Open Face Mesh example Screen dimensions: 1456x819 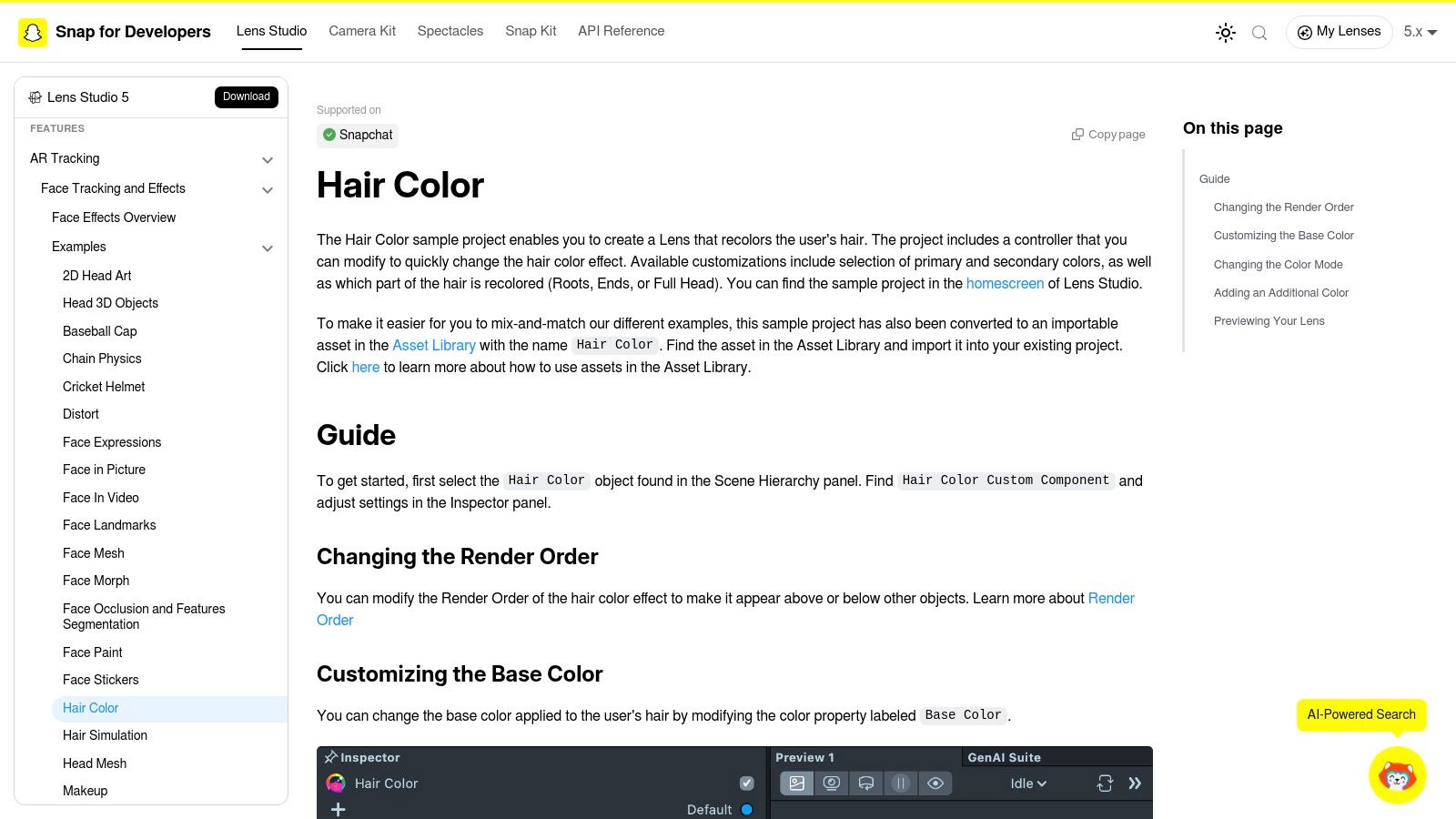coord(94,553)
